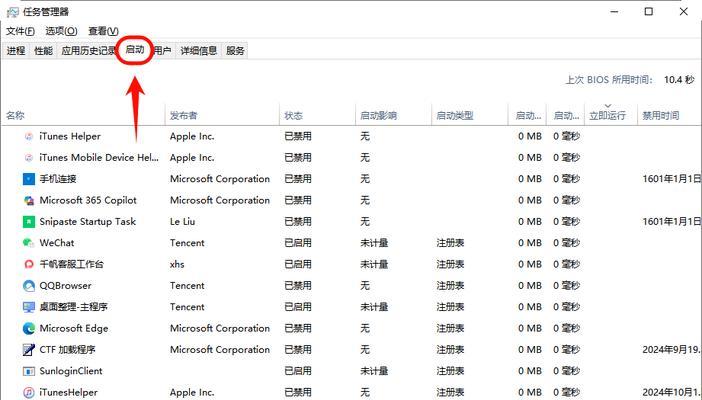Click the iTunesHelper icon in last row

tap(29, 392)
